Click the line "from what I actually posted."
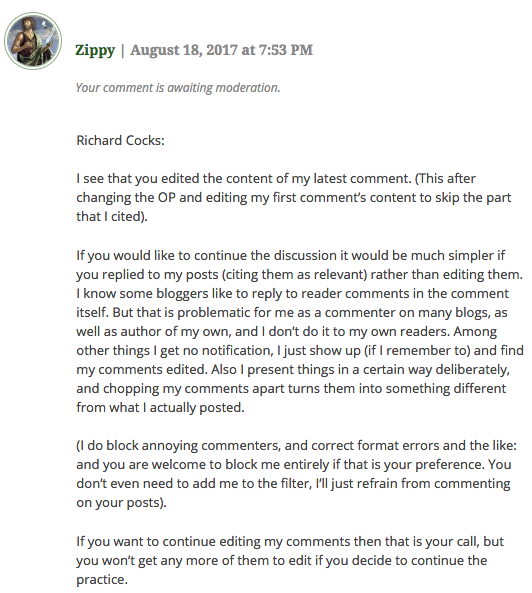The image size is (532, 593). 160,408
